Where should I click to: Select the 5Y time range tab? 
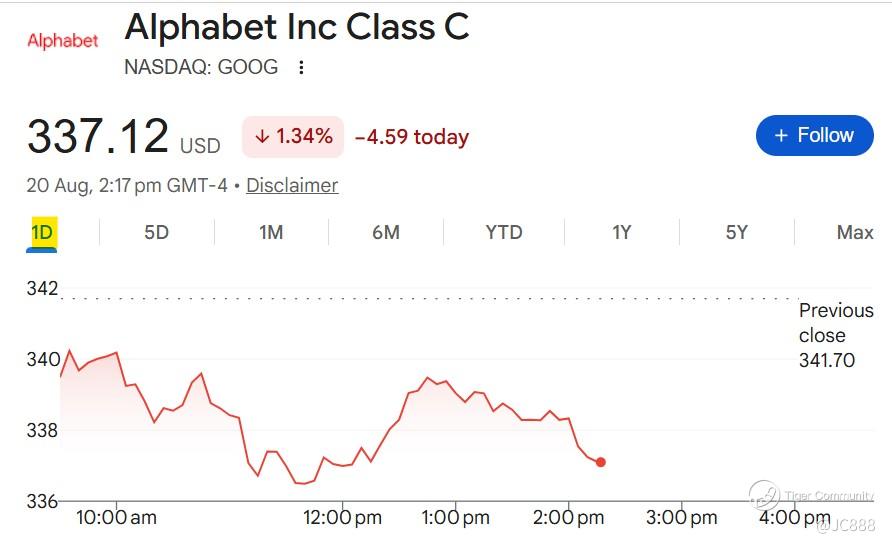(x=736, y=233)
